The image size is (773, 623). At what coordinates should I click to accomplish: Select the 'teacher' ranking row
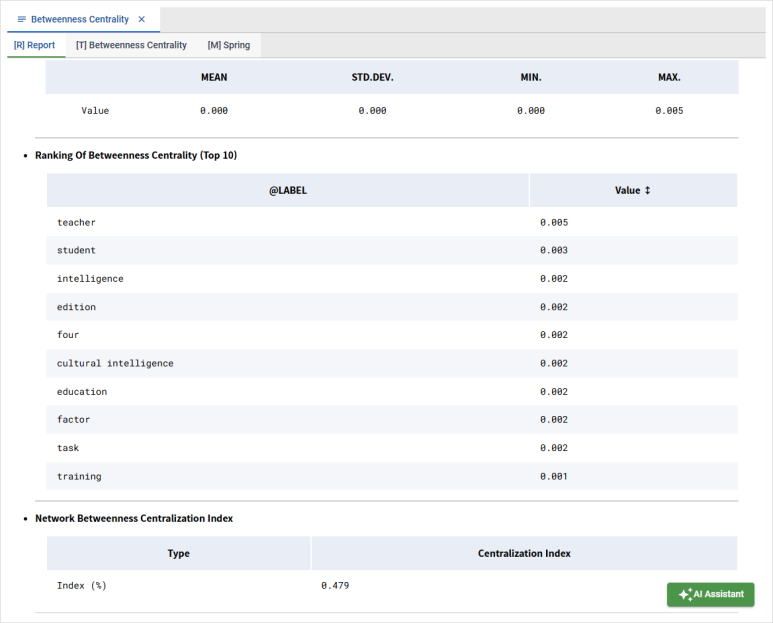(392, 222)
